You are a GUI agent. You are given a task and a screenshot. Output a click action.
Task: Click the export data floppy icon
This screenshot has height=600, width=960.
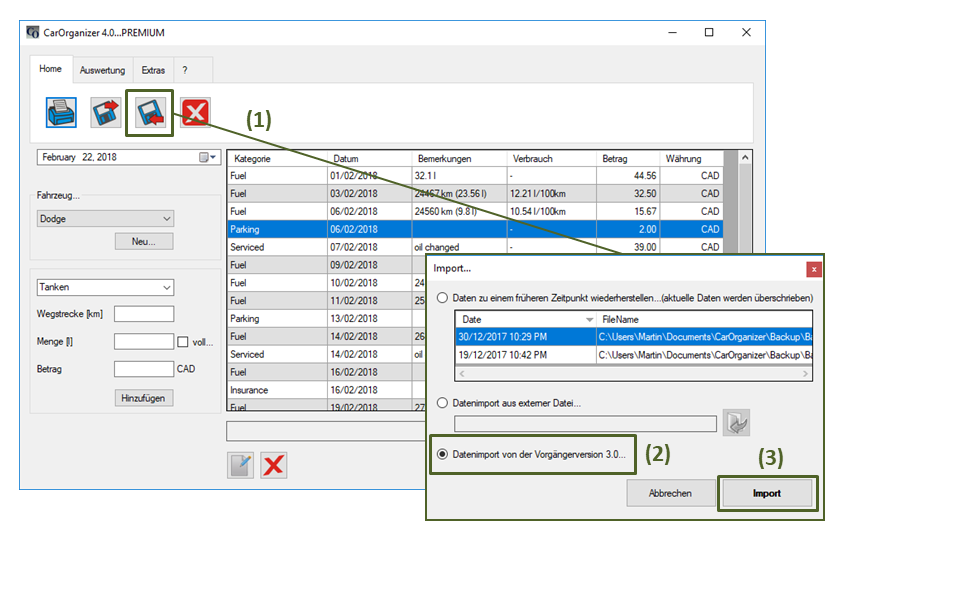pyautogui.click(x=105, y=112)
